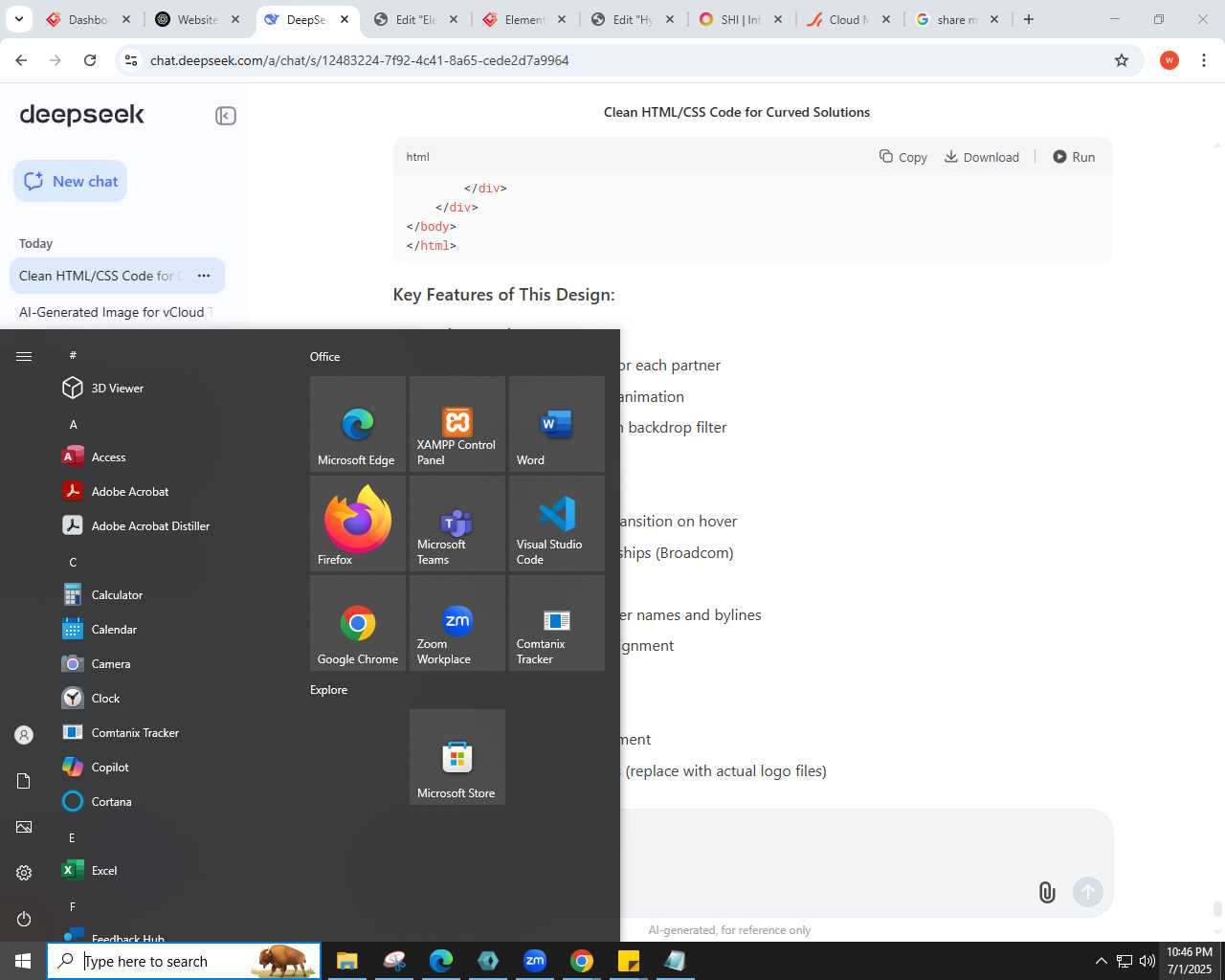Open AI-Generated Image for vCloud chat
The image size is (1225, 980).
tap(117, 312)
